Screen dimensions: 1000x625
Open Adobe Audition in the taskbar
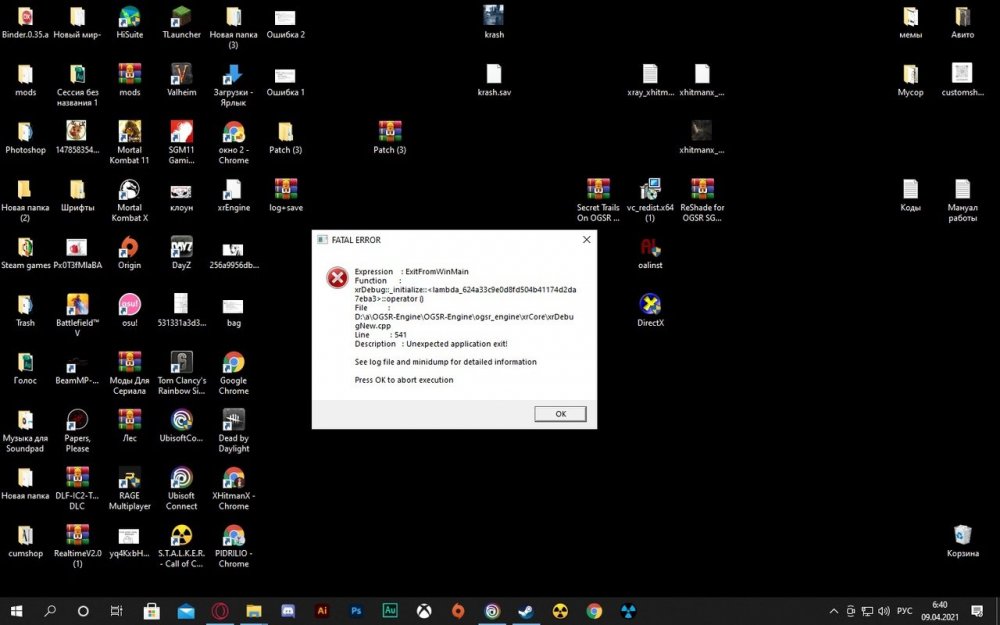coord(390,611)
